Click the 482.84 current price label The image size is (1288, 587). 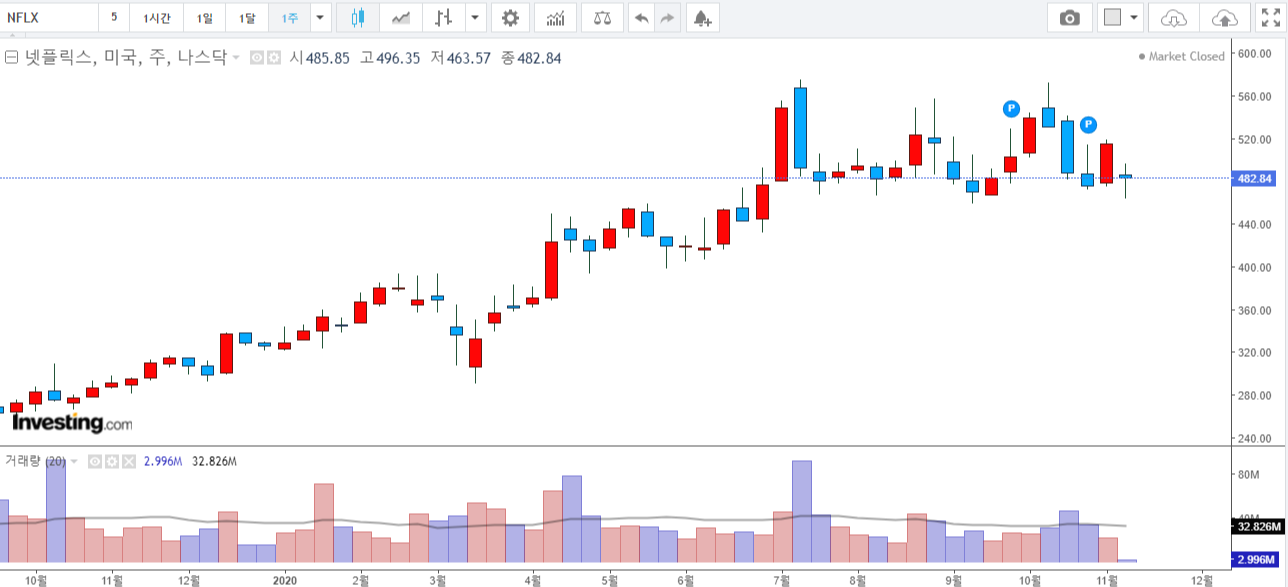pyautogui.click(x=1254, y=178)
